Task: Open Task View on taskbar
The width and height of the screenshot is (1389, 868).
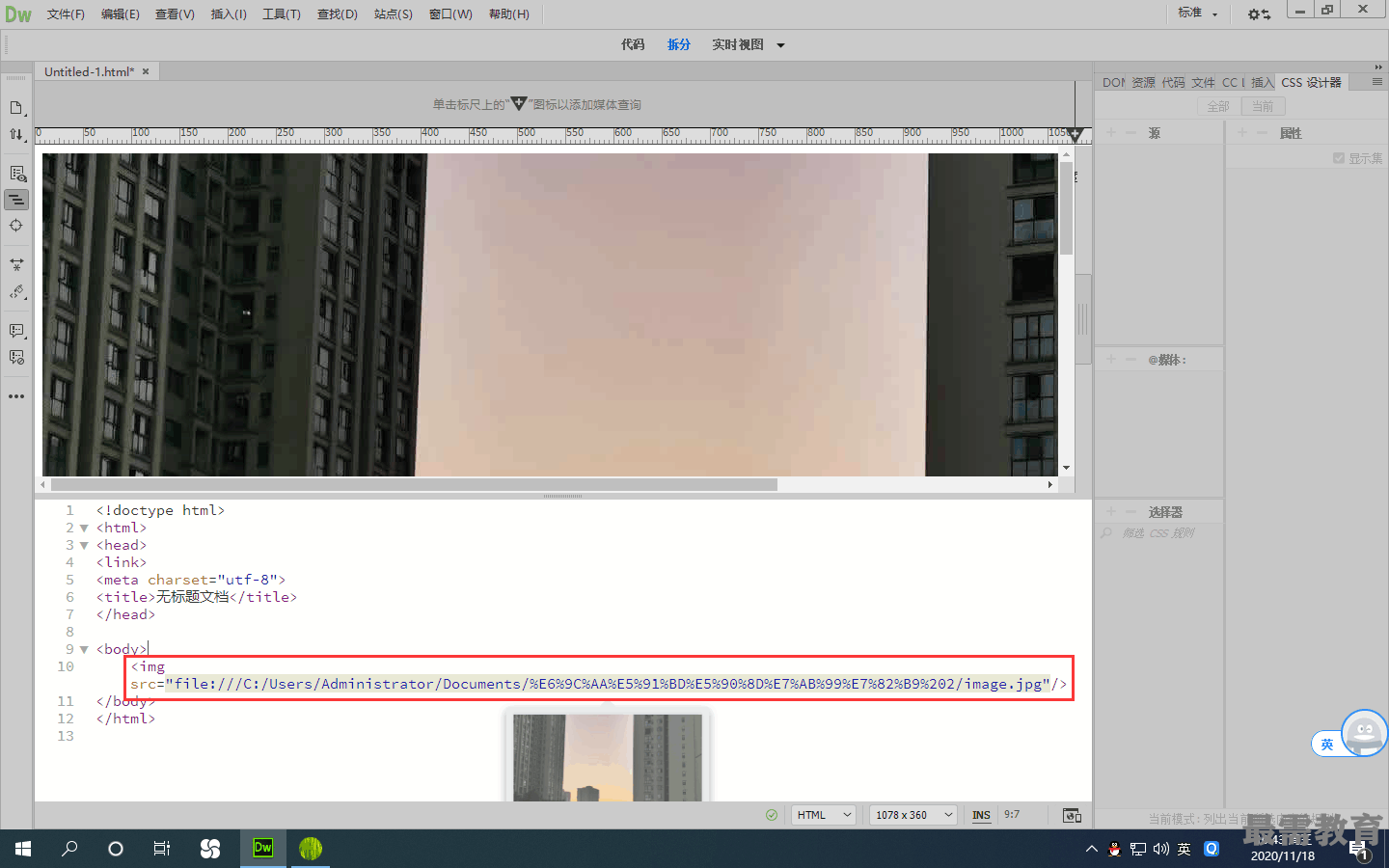Action: click(162, 849)
